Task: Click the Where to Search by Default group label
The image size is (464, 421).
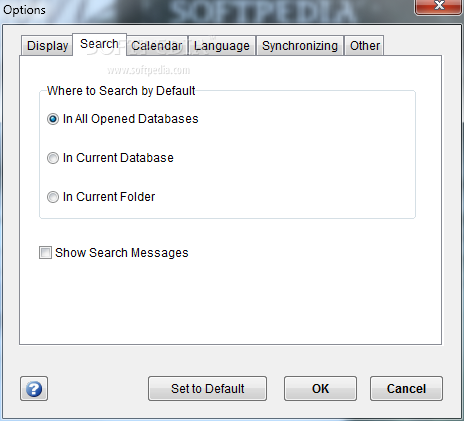Action: click(x=121, y=91)
